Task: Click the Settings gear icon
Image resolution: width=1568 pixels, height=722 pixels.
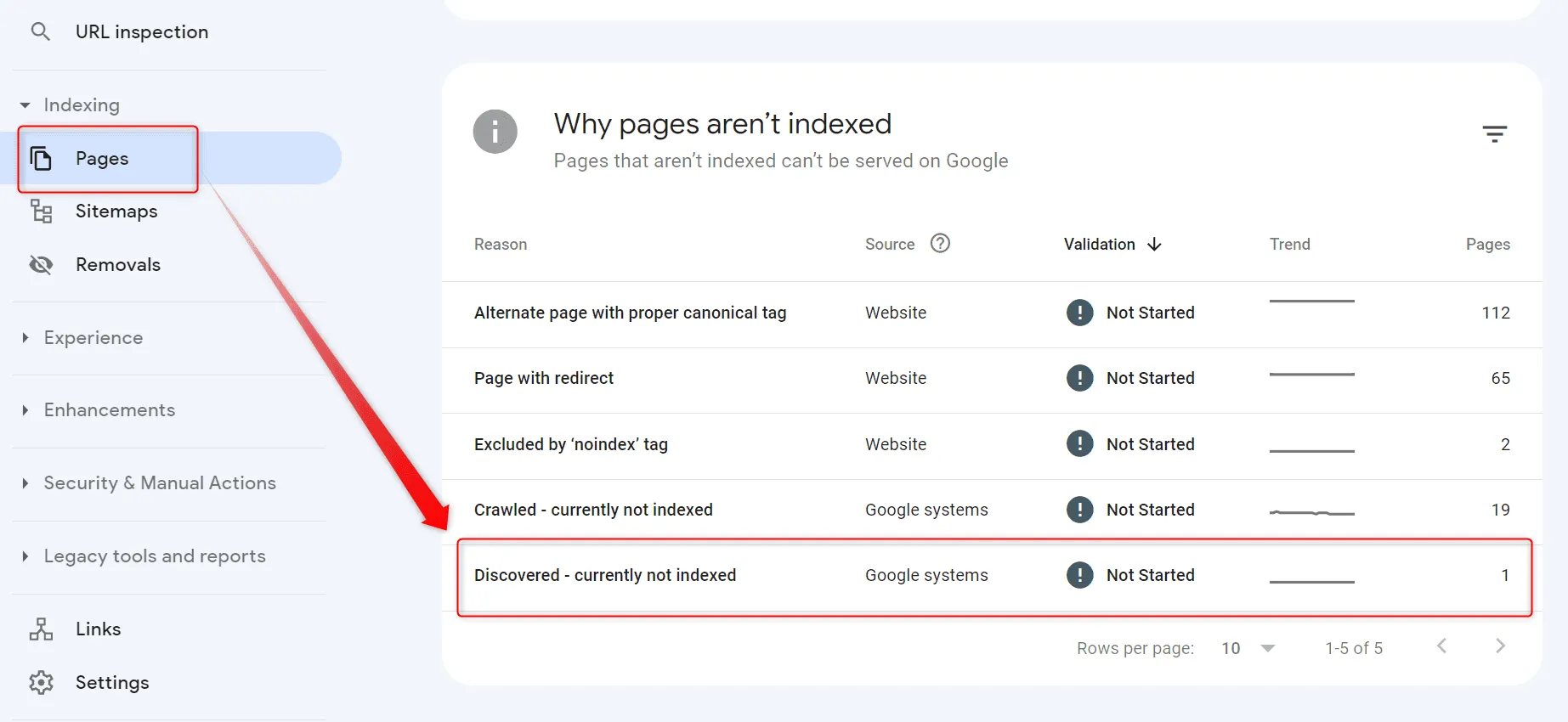Action: point(41,682)
